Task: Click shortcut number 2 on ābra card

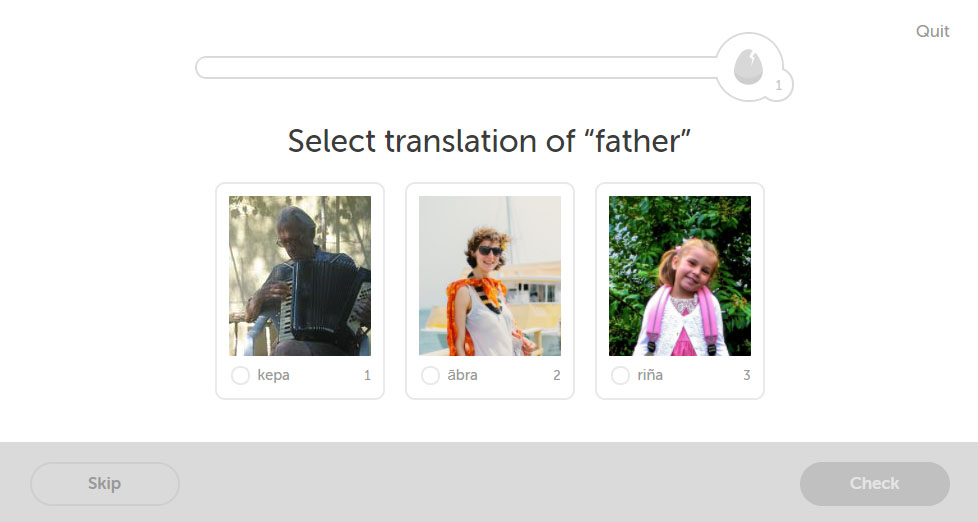Action: click(x=557, y=376)
